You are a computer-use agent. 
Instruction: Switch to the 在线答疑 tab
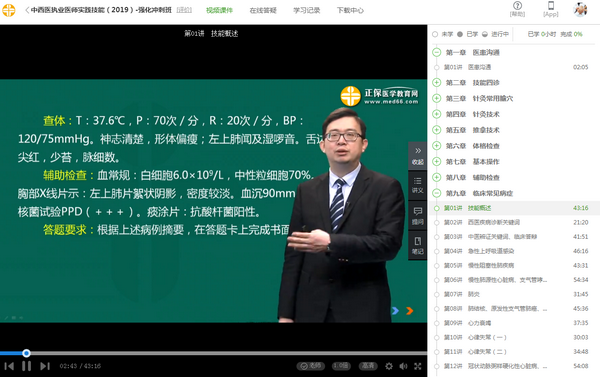click(263, 10)
